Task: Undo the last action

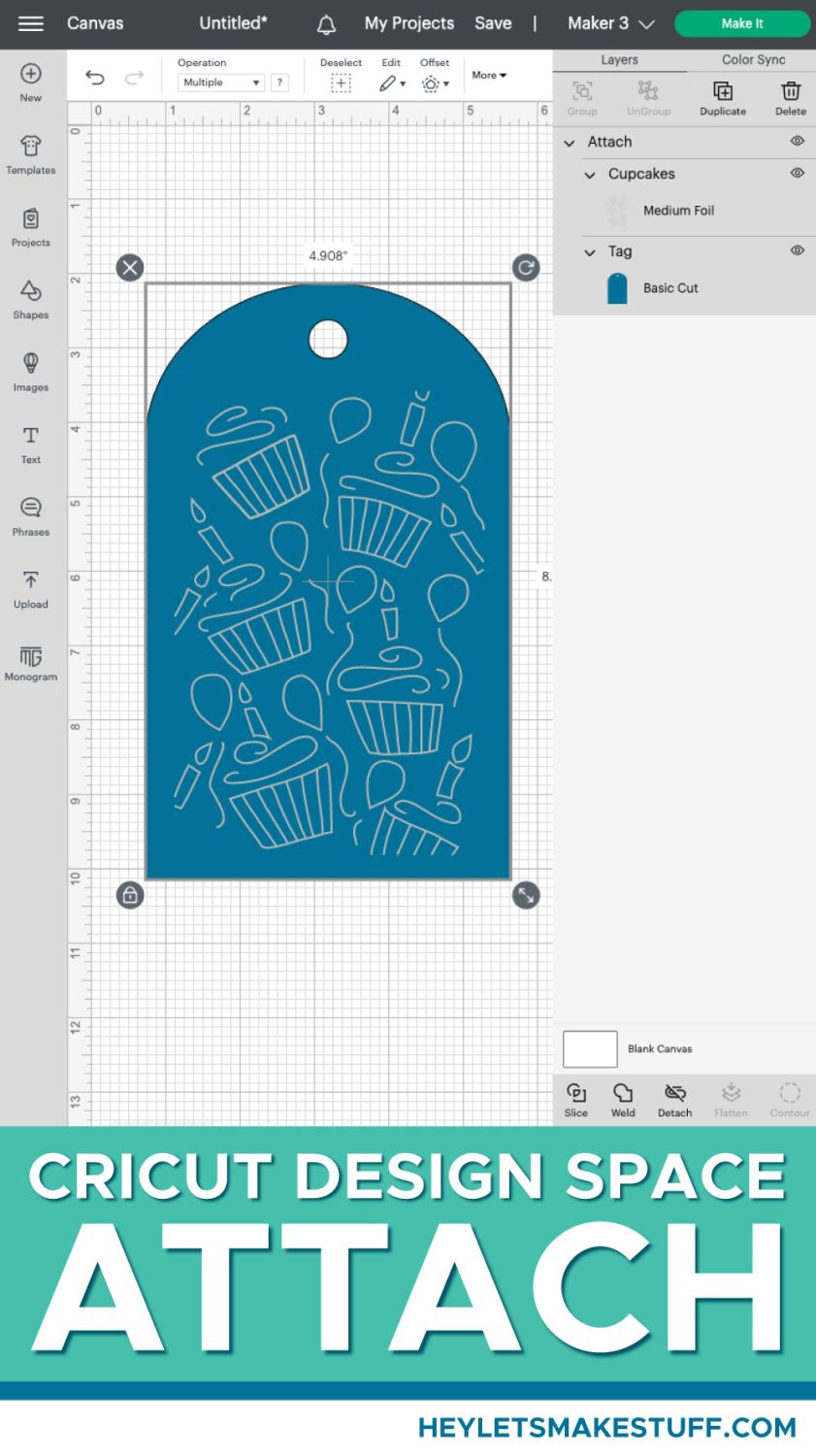Action: (x=95, y=78)
